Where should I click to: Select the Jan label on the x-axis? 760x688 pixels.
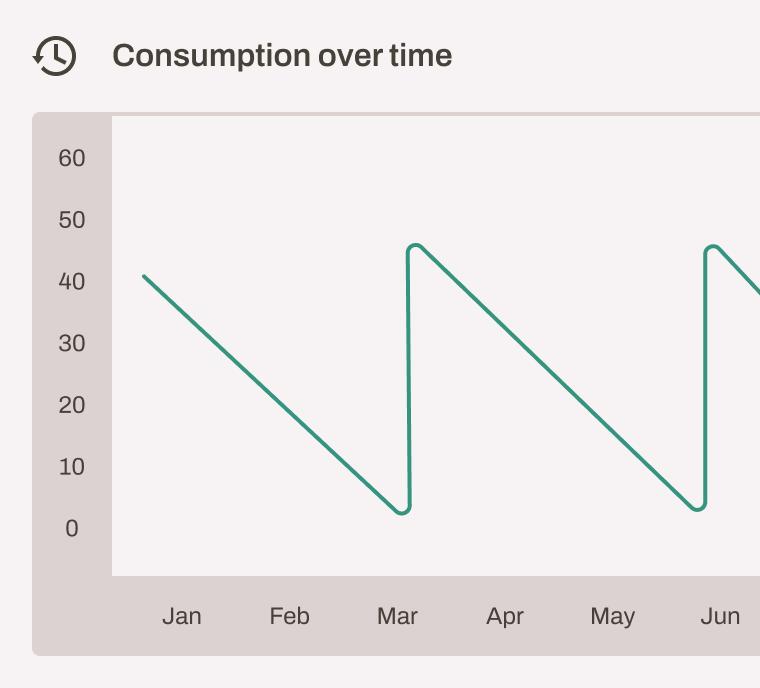click(182, 616)
